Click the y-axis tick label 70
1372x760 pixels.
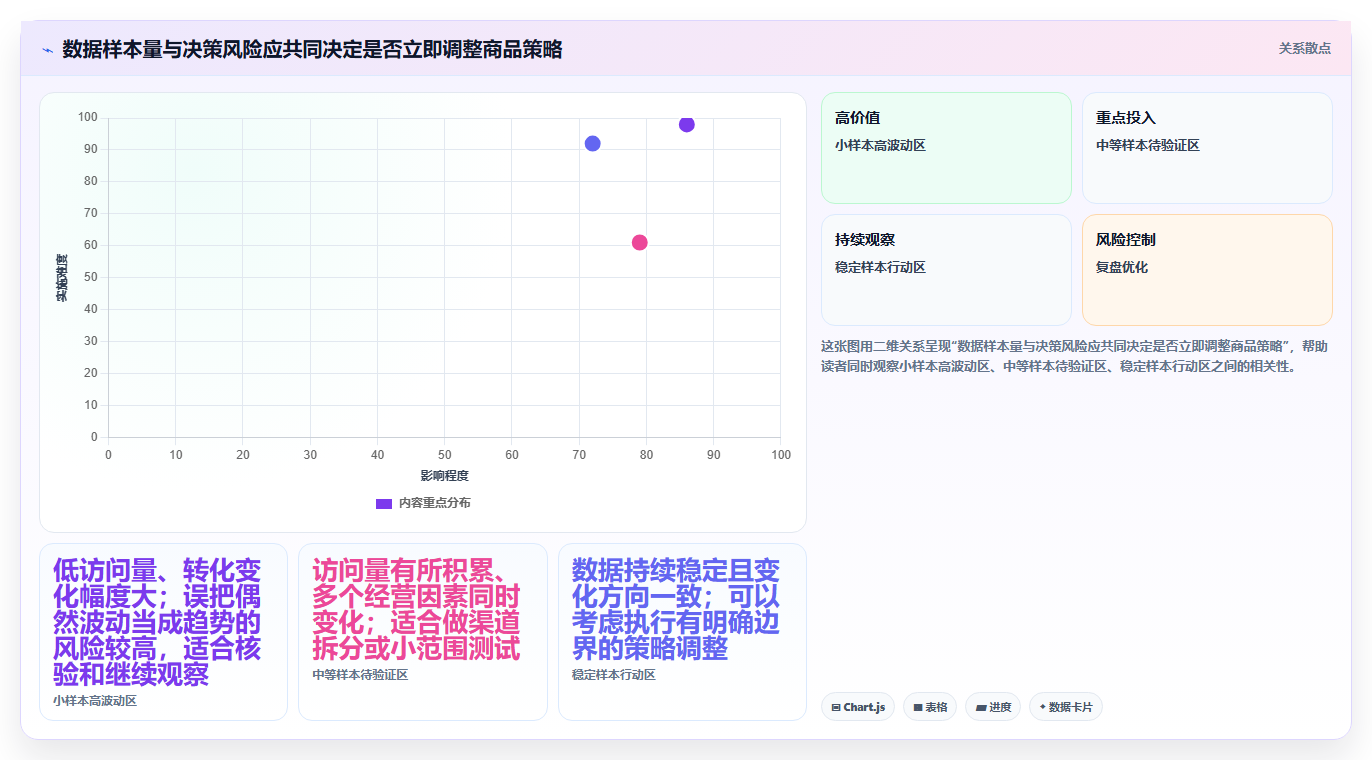(x=90, y=213)
